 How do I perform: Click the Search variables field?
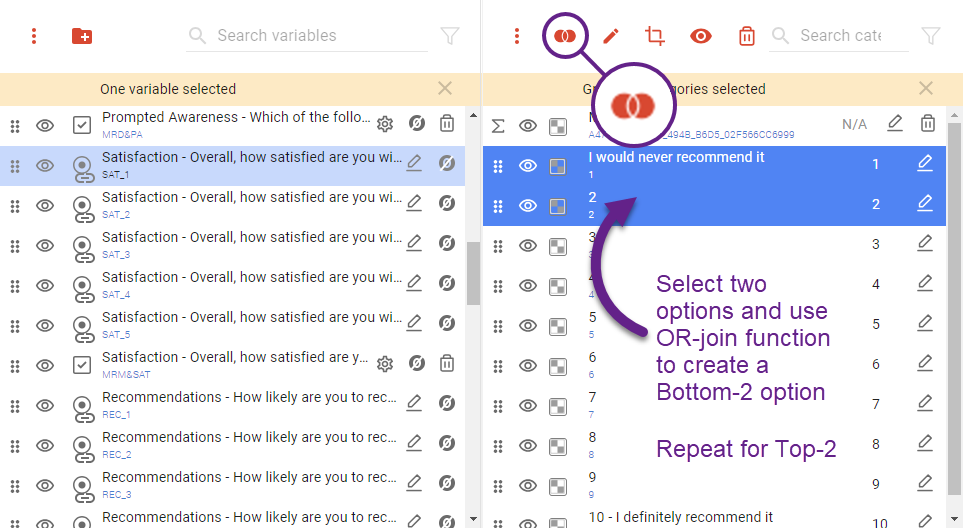[310, 36]
